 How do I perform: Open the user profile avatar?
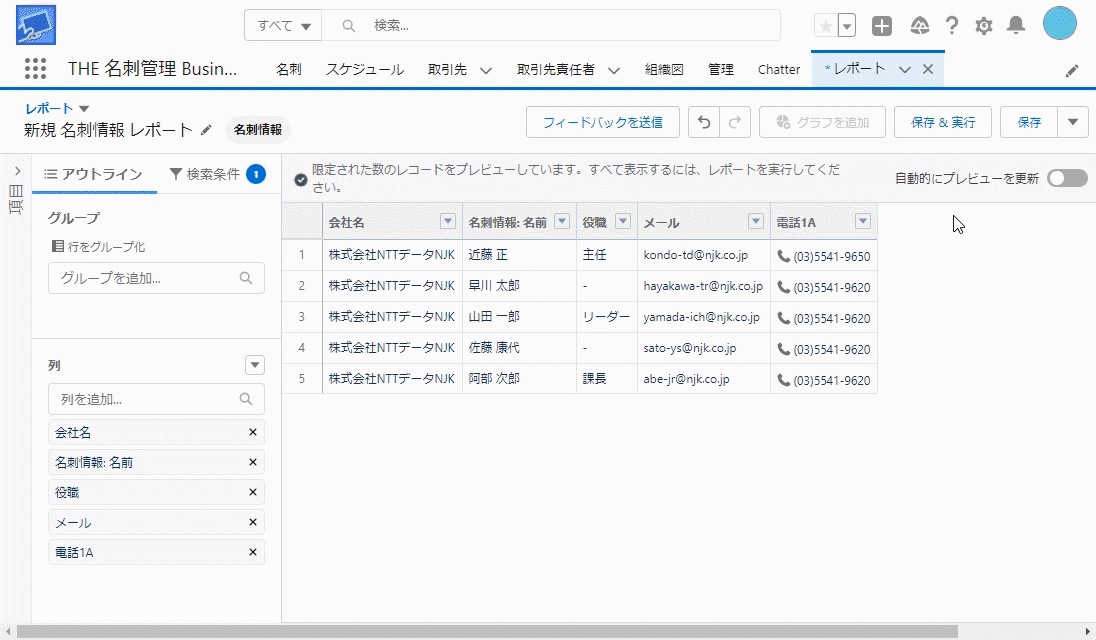[1060, 24]
